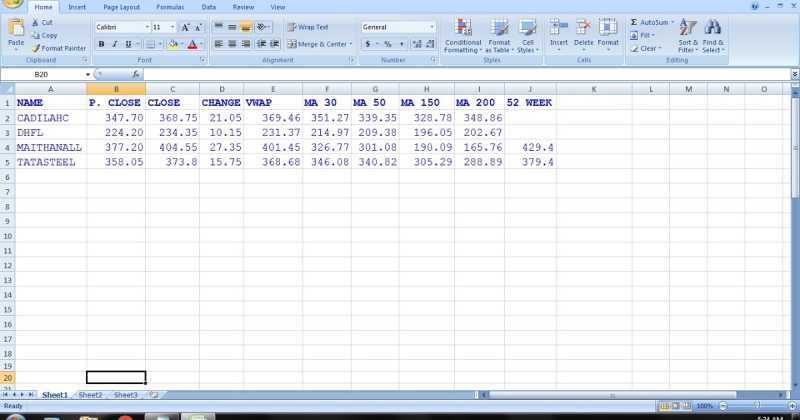Toggle Bold formatting
Image resolution: width=800 pixels, height=420 pixels.
[101, 44]
